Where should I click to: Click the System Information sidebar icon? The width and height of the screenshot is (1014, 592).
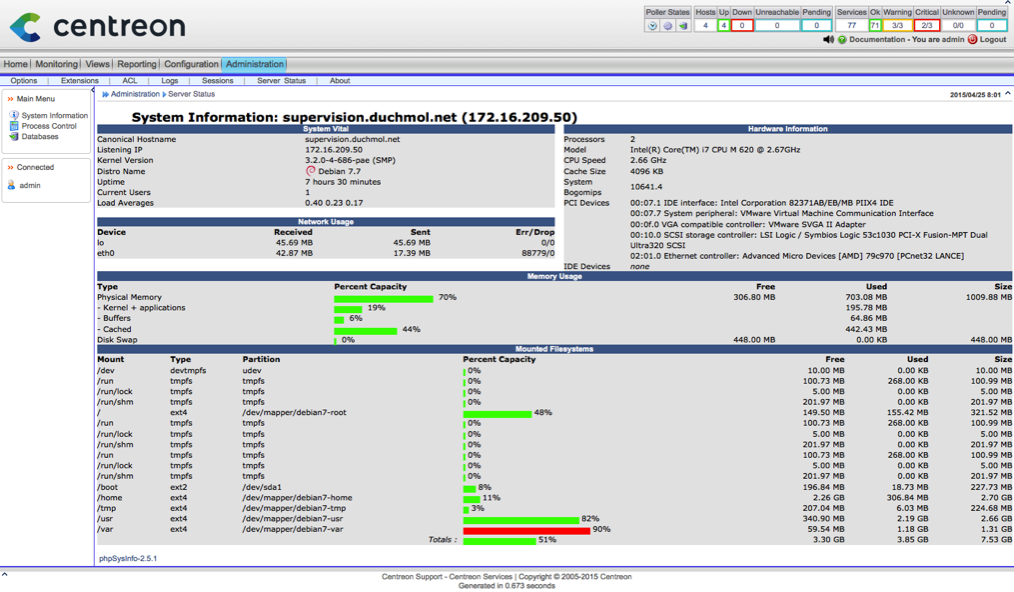click(14, 116)
